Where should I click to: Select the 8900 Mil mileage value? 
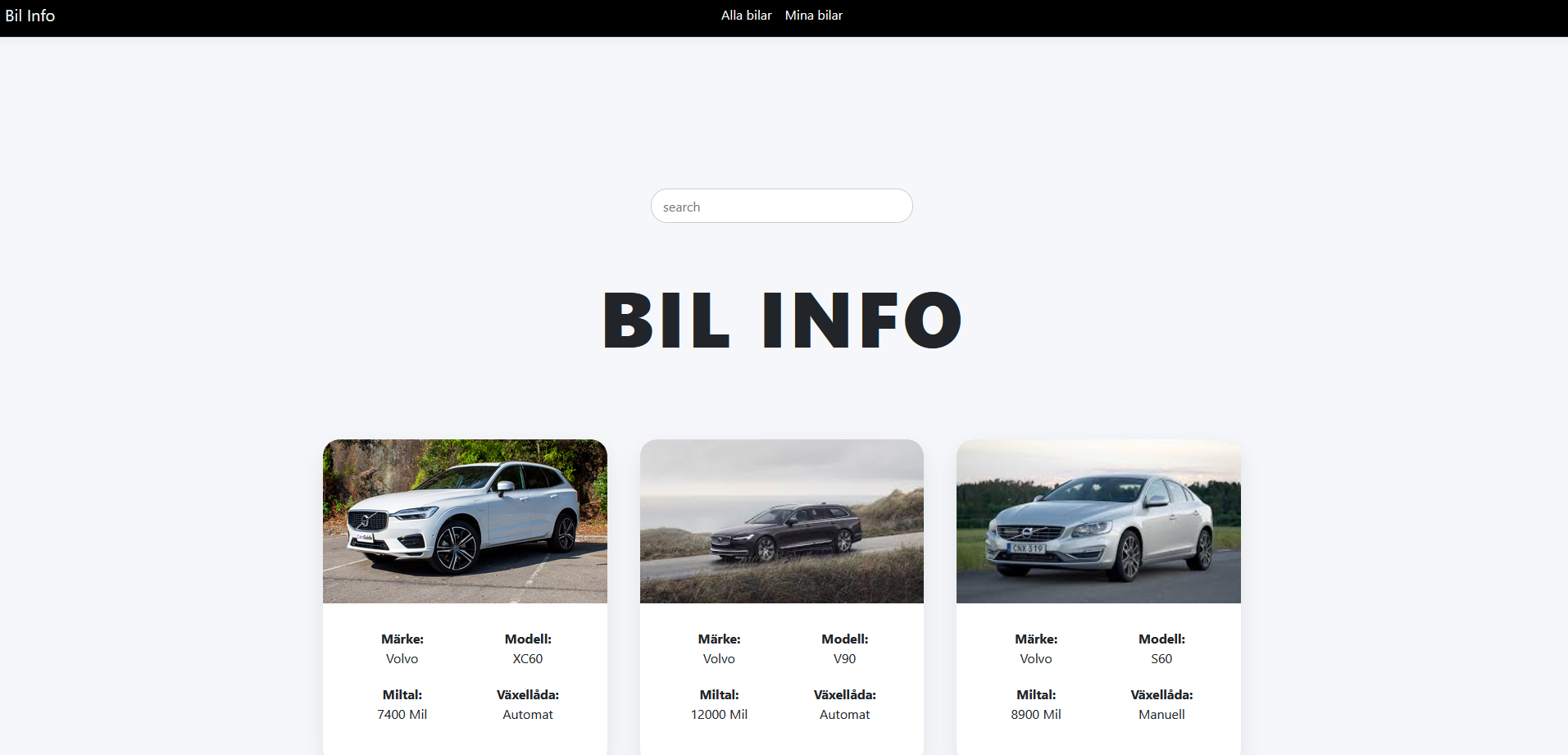1036,715
